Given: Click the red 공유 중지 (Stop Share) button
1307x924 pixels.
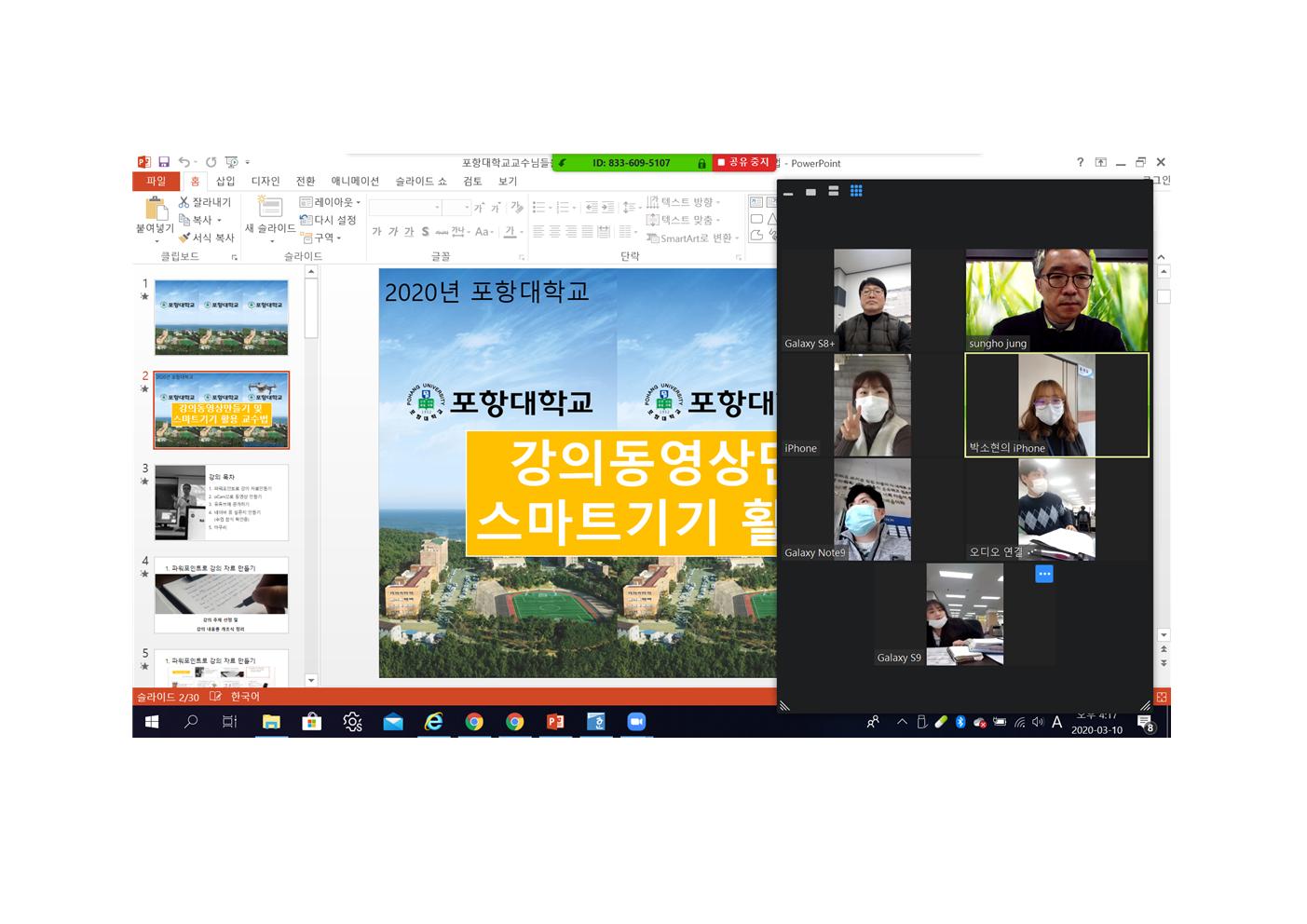Looking at the screenshot, I should tap(743, 162).
